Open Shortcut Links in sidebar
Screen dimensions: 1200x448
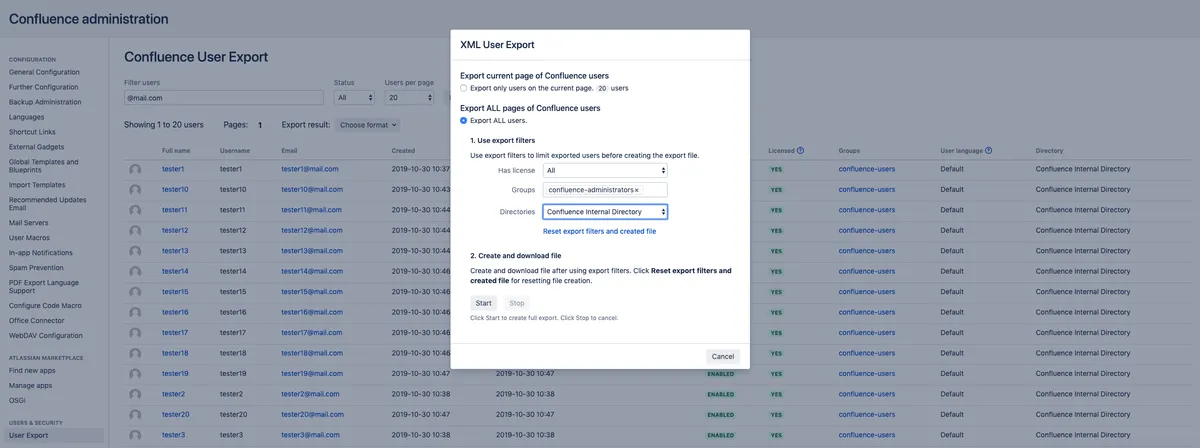coord(32,132)
